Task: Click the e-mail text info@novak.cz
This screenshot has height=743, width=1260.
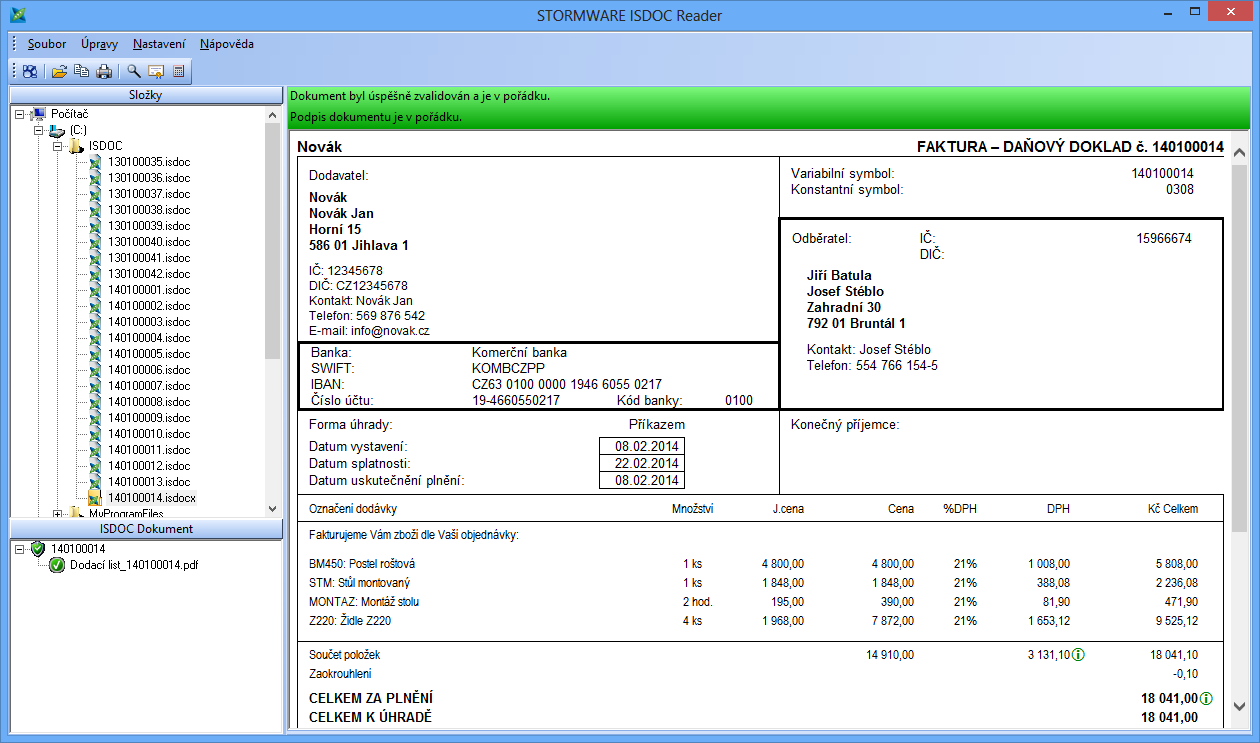Action: (390, 331)
